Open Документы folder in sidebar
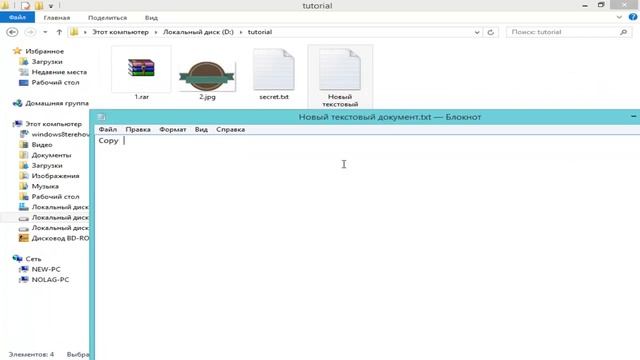Image resolution: width=640 pixels, height=360 pixels. pyautogui.click(x=51, y=155)
